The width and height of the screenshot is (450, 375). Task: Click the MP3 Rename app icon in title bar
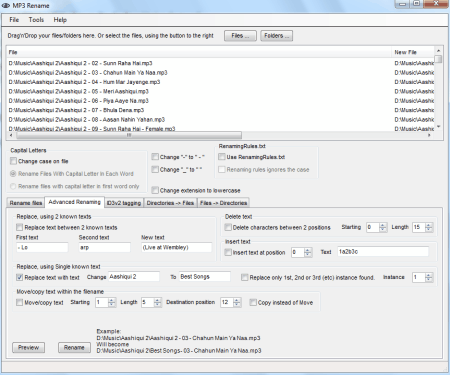coord(6,6)
